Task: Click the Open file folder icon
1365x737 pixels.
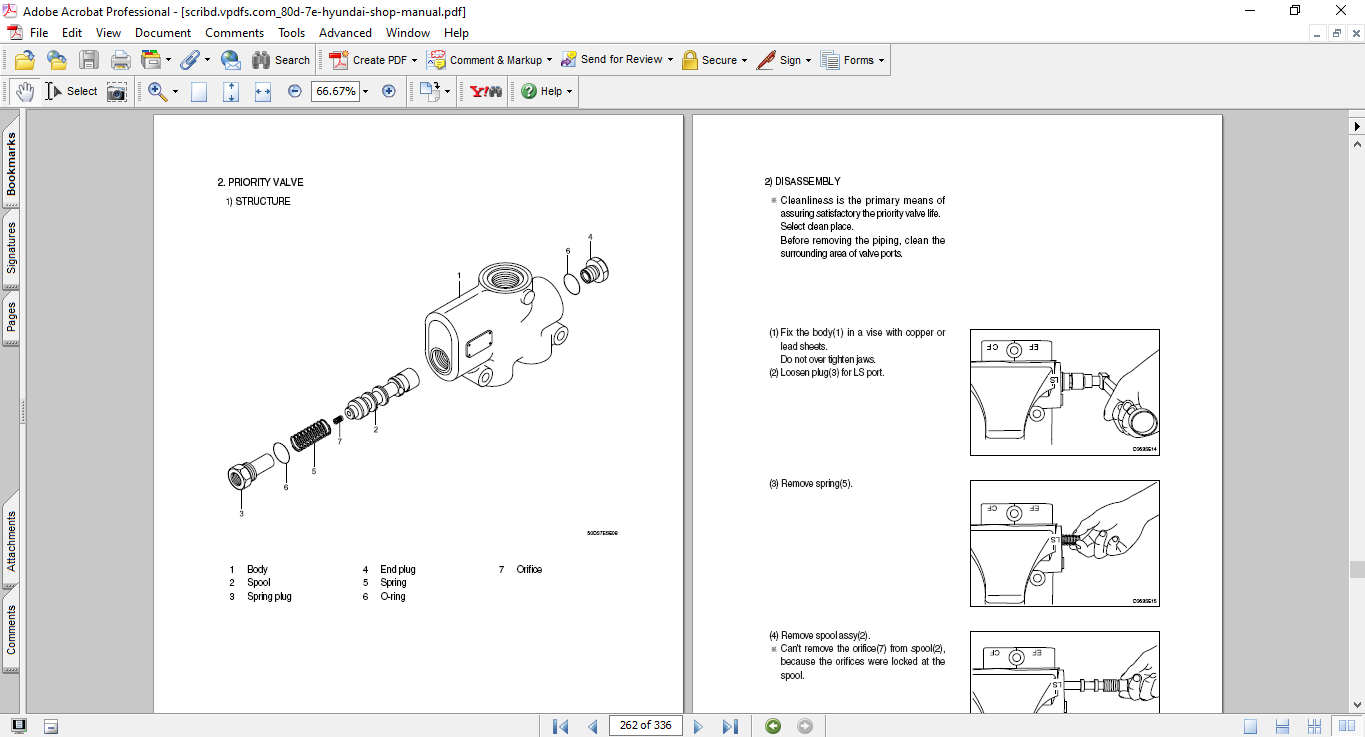Action: (24, 60)
